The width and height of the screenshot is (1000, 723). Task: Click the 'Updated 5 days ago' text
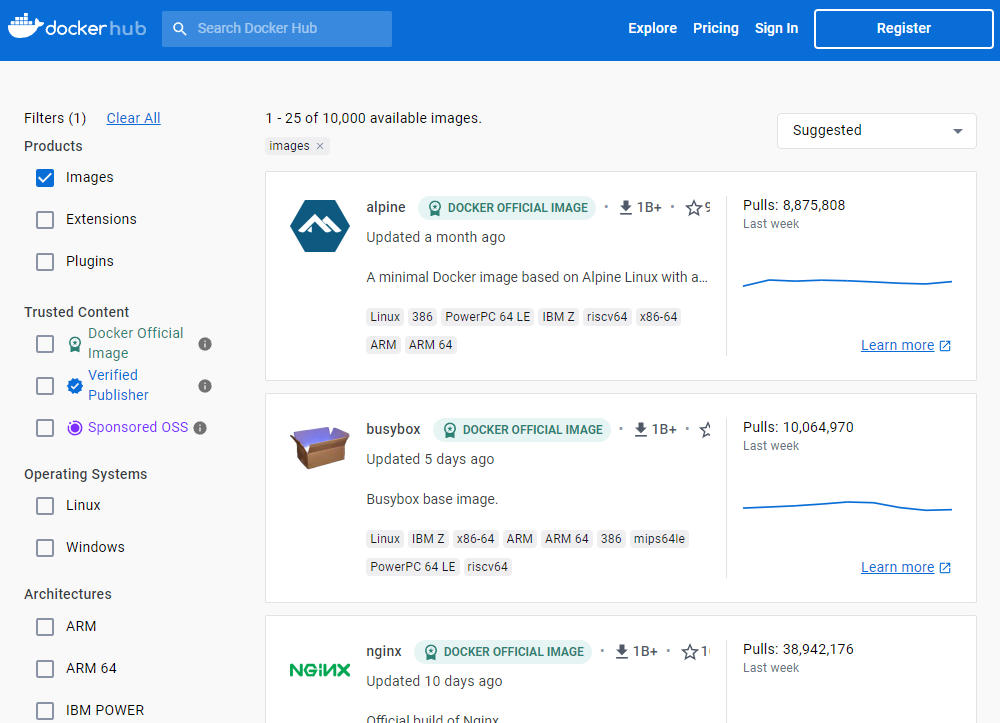click(x=430, y=459)
